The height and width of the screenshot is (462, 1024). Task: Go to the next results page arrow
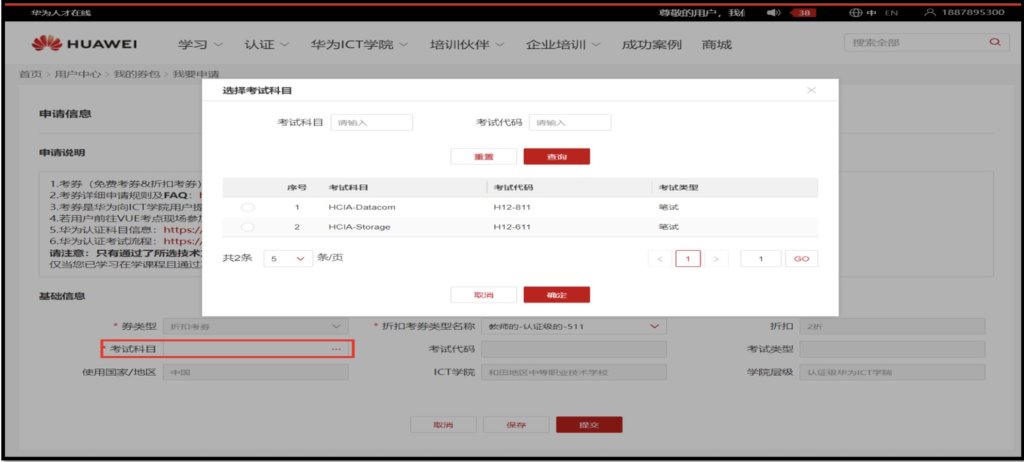point(715,259)
